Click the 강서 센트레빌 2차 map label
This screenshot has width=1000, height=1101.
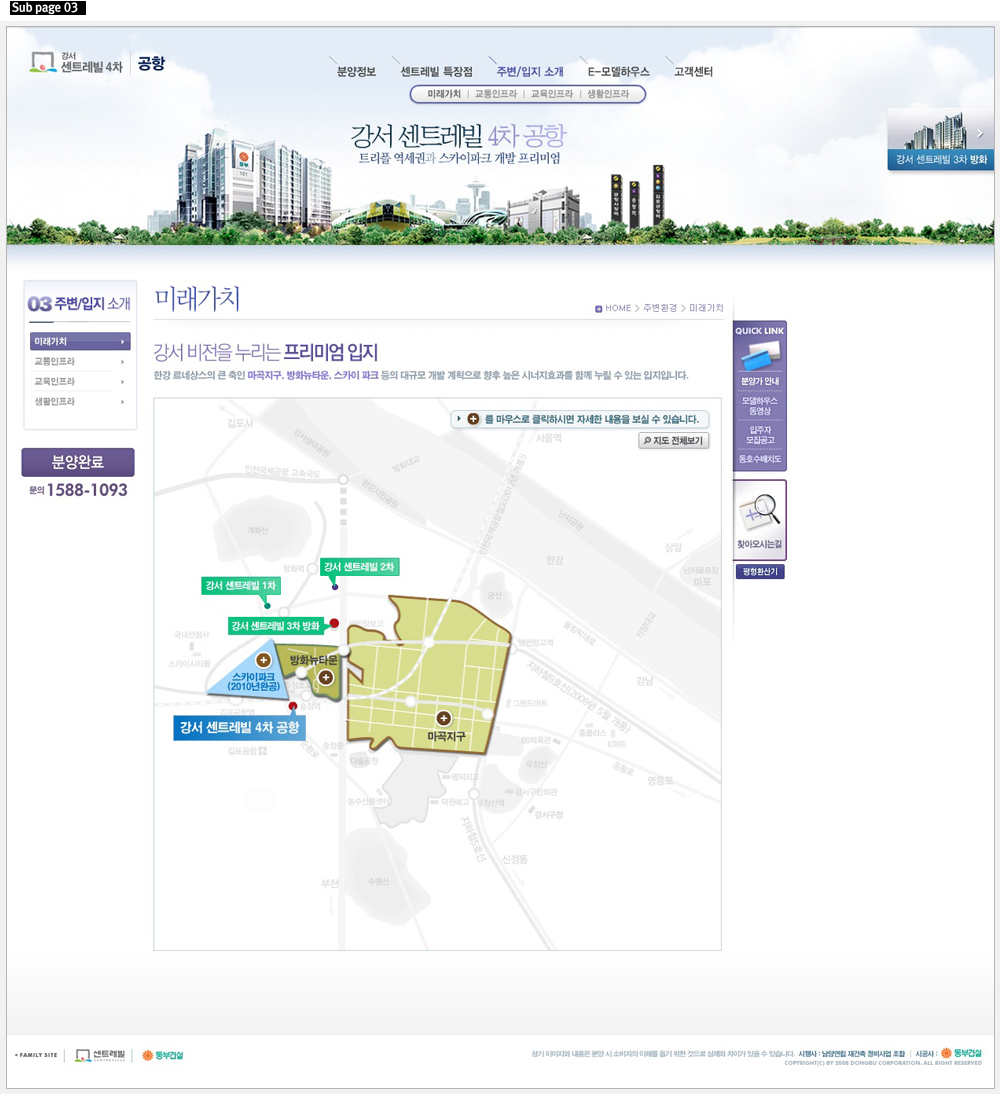coord(360,567)
